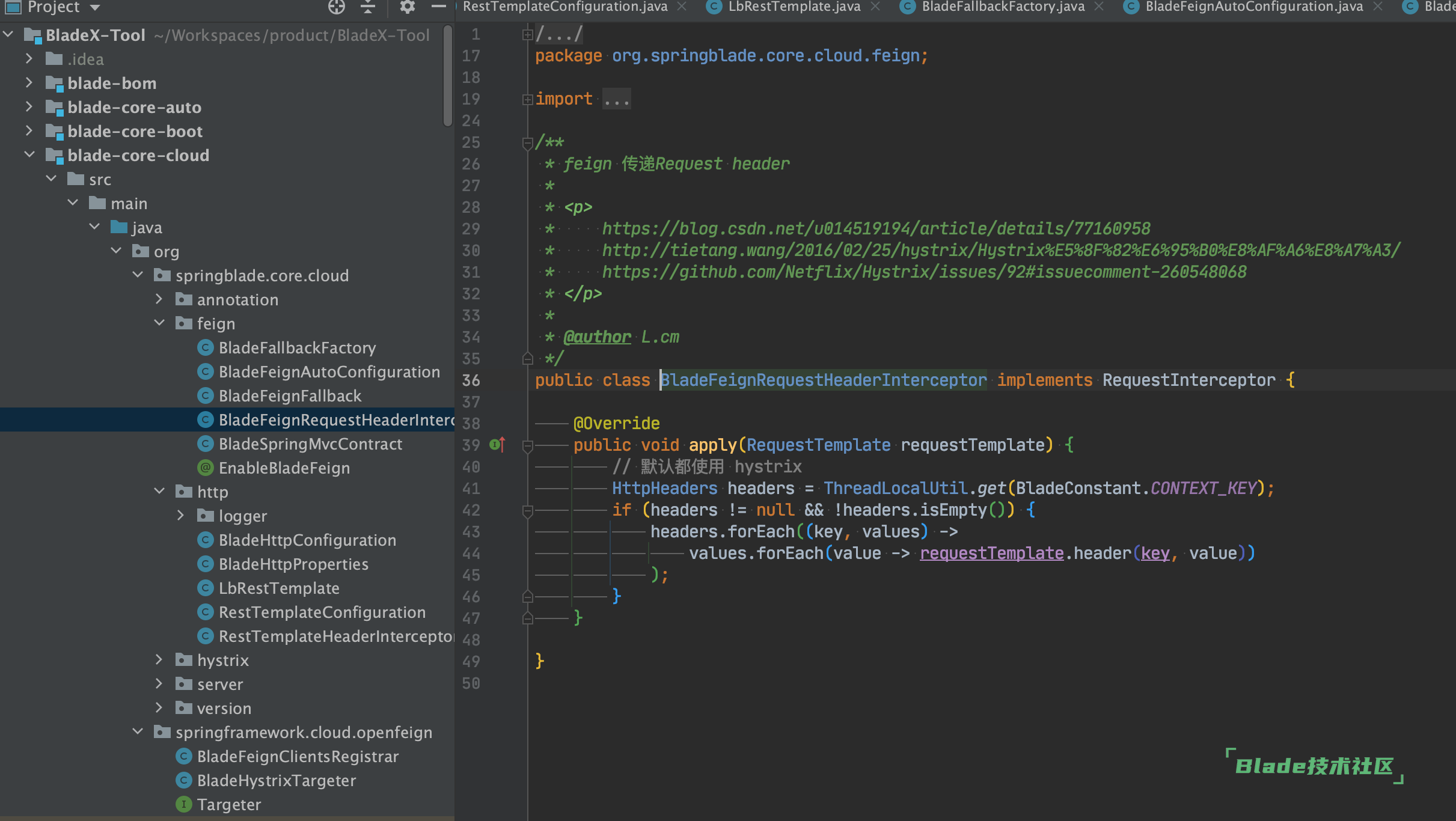Select BladeFeignClientsRegistrar in tree
1456x821 pixels.
(x=298, y=756)
